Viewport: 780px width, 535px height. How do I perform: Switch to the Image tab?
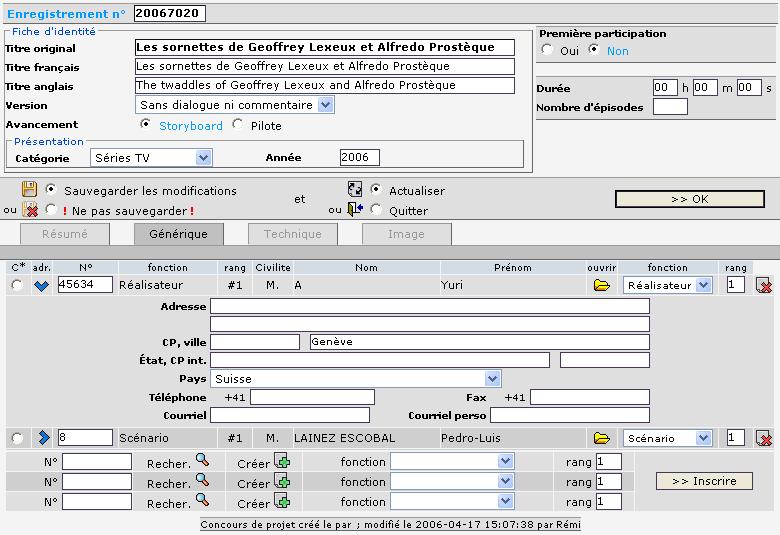pyautogui.click(x=406, y=234)
